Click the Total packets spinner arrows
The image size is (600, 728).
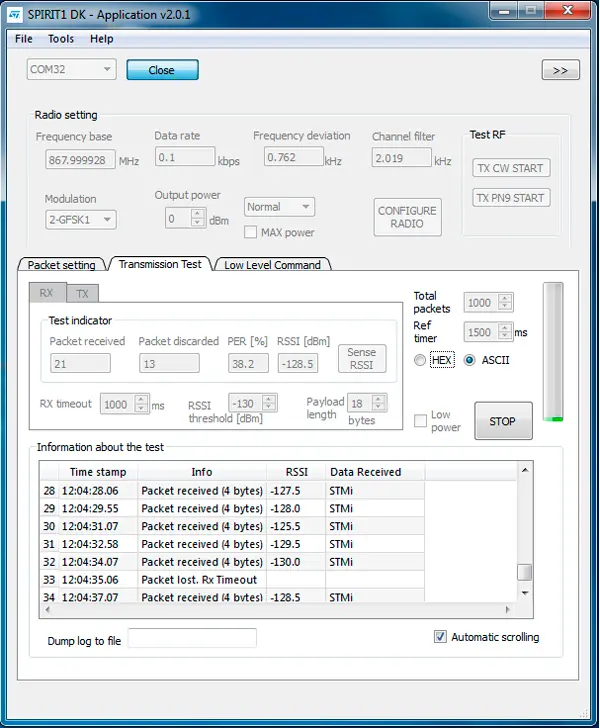(505, 302)
